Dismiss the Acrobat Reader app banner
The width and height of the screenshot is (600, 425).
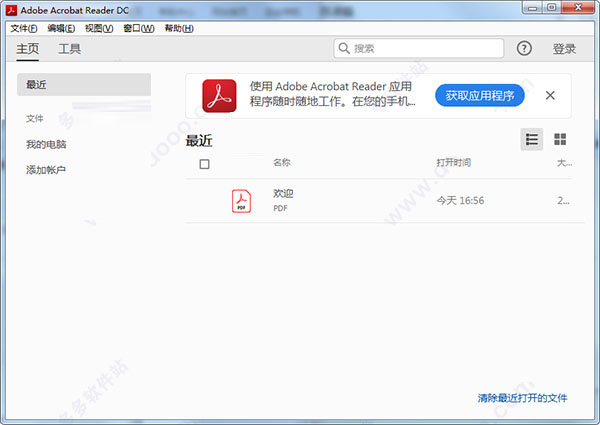click(x=550, y=95)
